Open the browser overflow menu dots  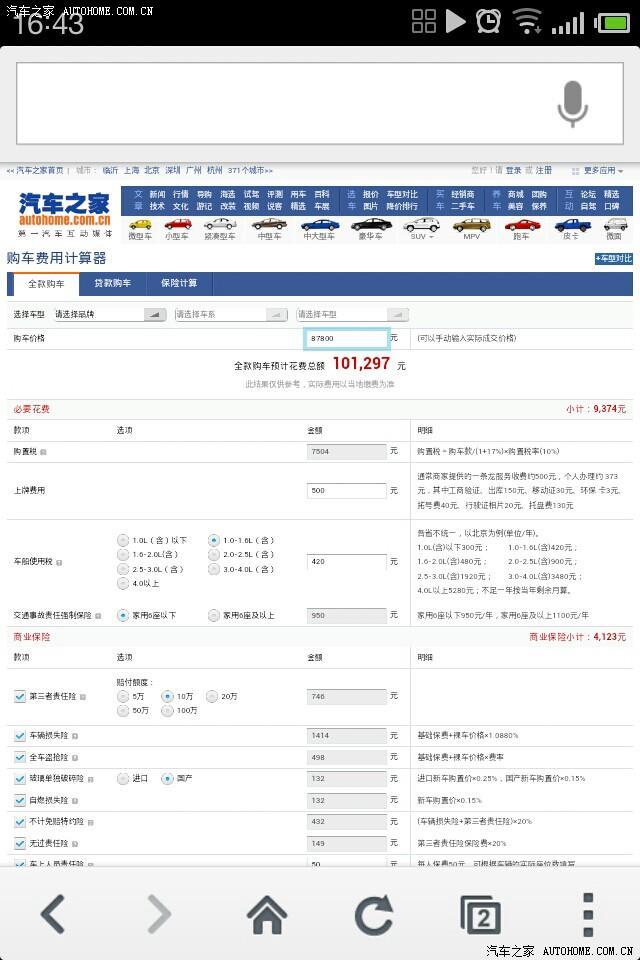(588, 915)
